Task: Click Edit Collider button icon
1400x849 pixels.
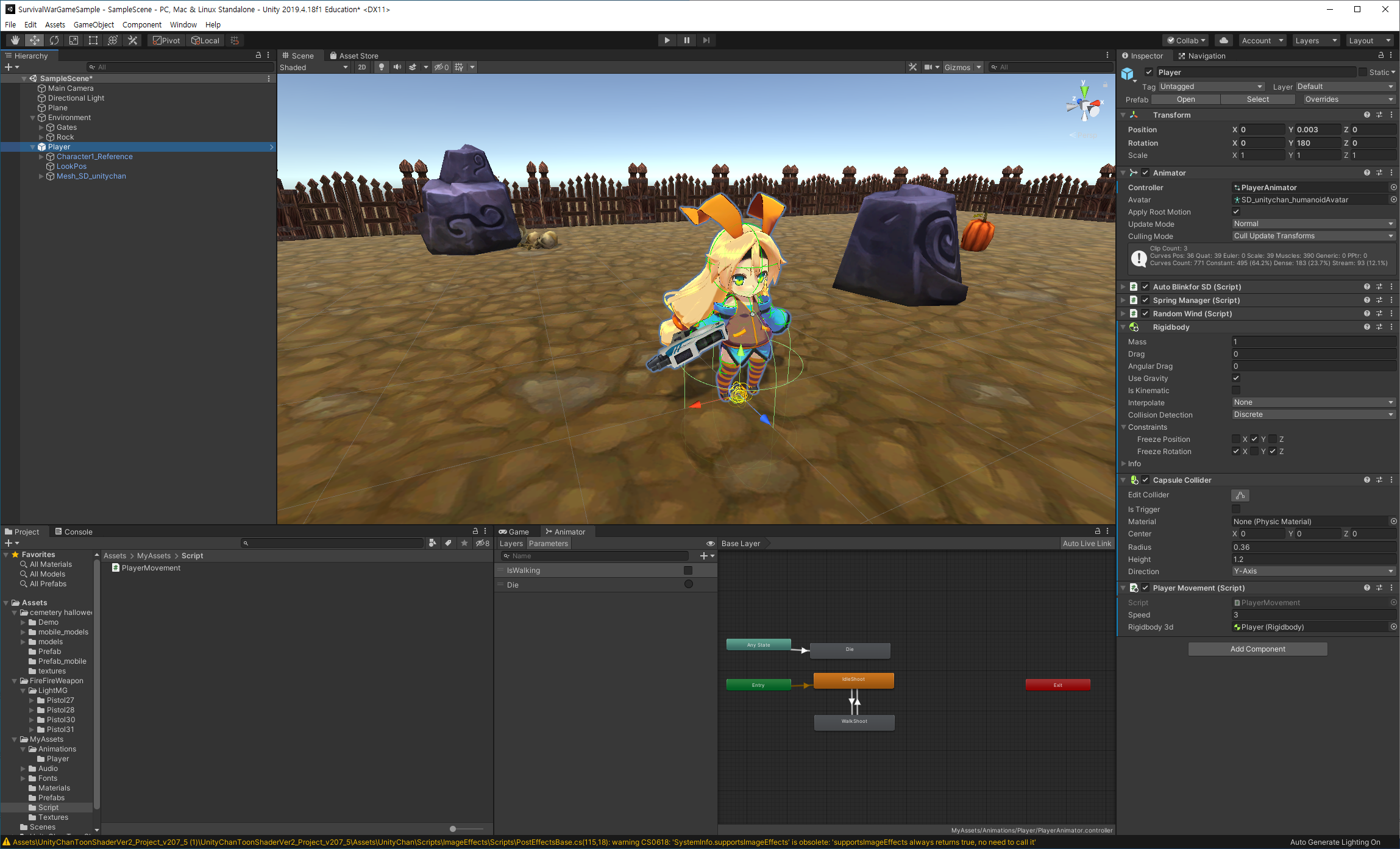Action: click(1240, 496)
